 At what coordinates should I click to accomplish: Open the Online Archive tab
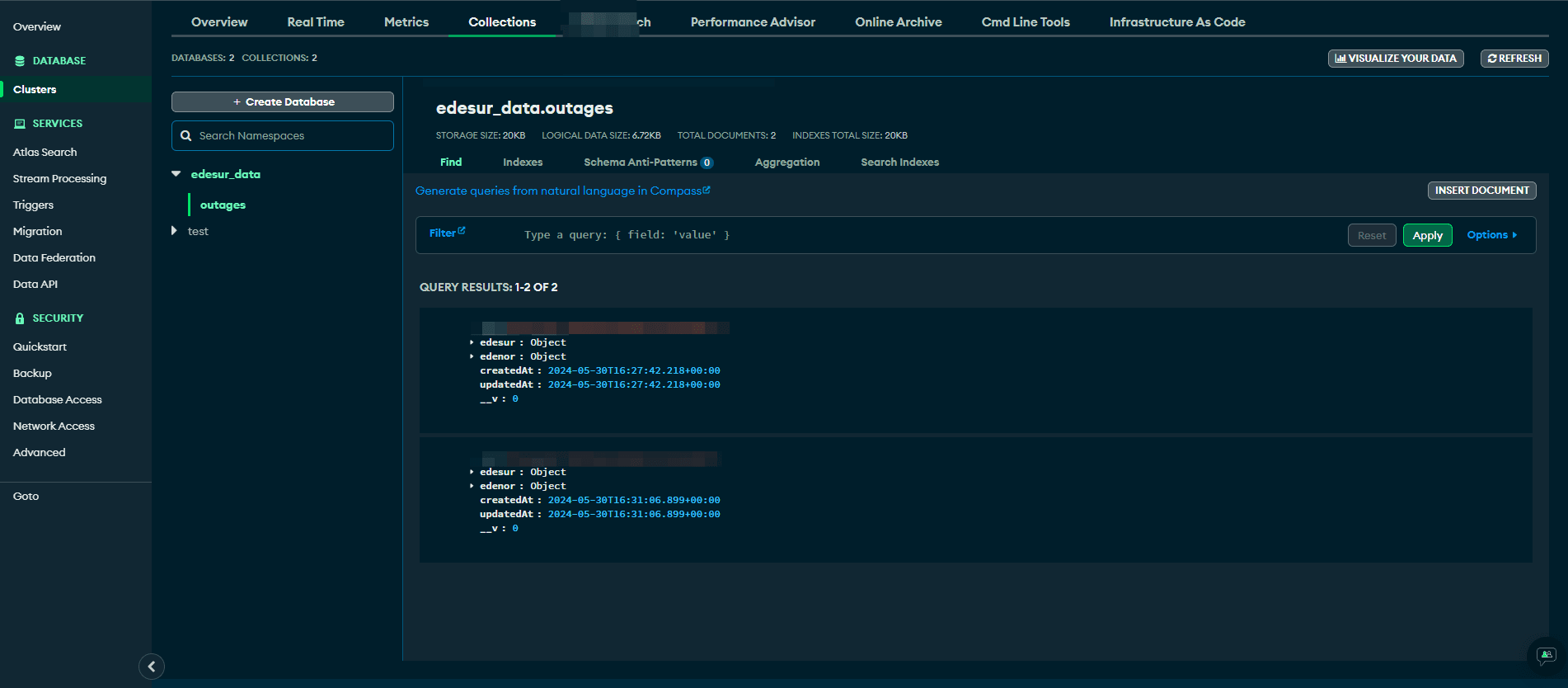(x=899, y=22)
